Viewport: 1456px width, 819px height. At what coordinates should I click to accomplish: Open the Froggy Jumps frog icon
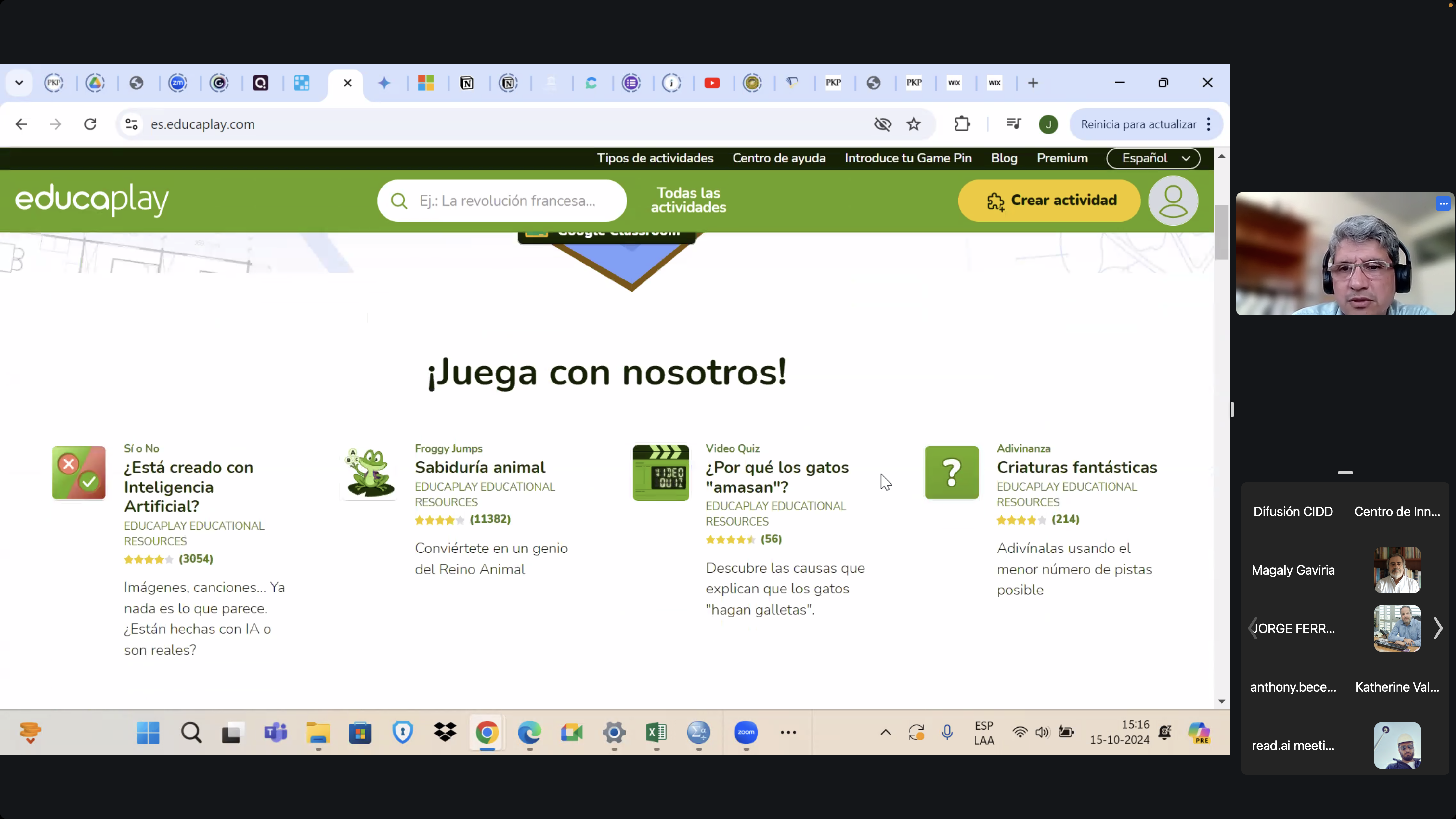pos(370,473)
